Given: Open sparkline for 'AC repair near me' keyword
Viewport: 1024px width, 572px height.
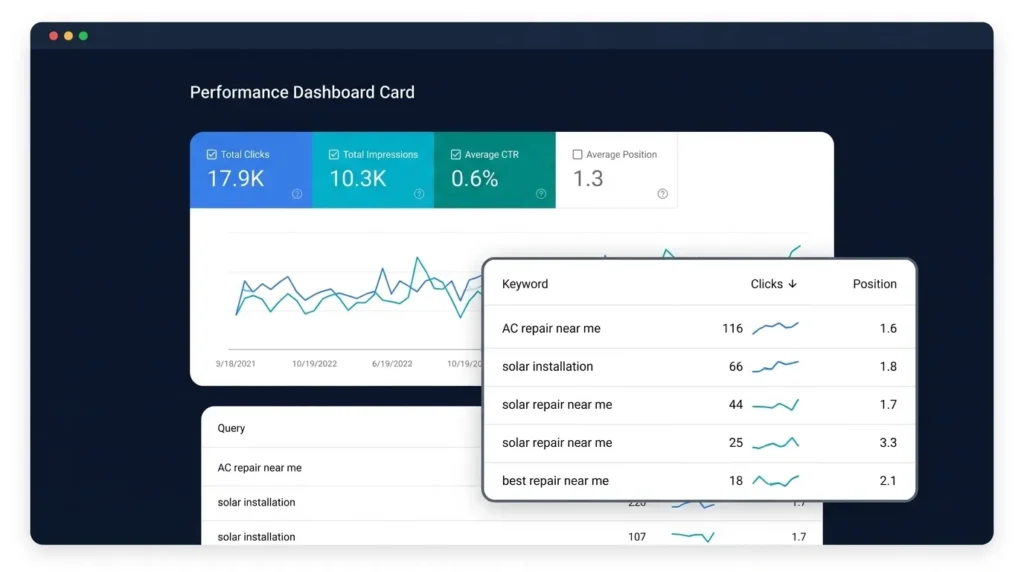Looking at the screenshot, I should pyautogui.click(x=775, y=327).
